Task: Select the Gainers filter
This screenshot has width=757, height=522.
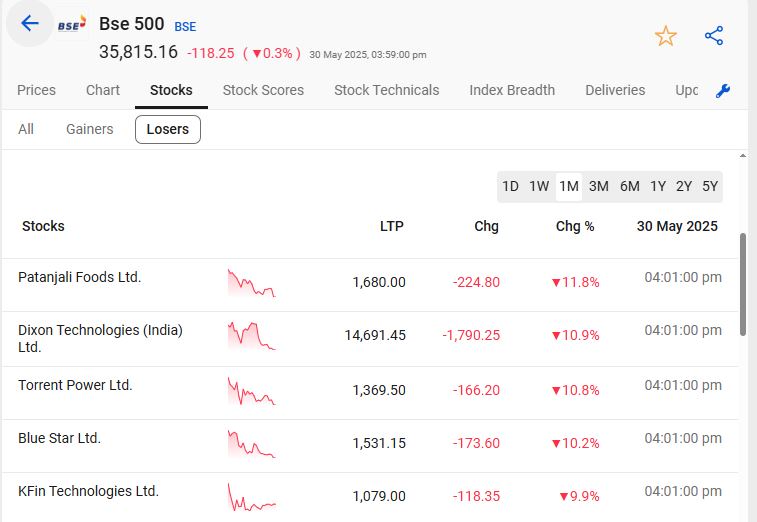Action: pos(90,129)
